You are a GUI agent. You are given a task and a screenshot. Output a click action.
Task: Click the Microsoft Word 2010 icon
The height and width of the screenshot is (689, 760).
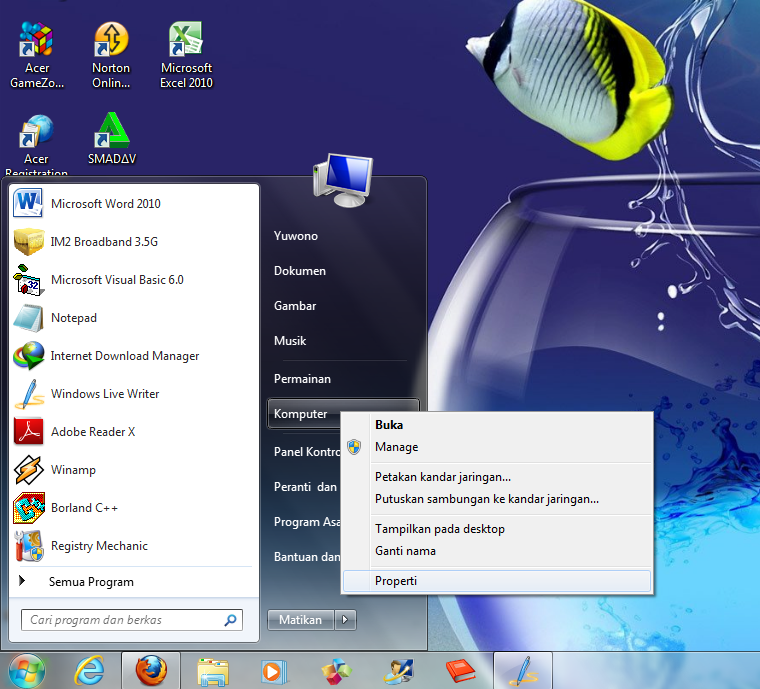coord(28,203)
